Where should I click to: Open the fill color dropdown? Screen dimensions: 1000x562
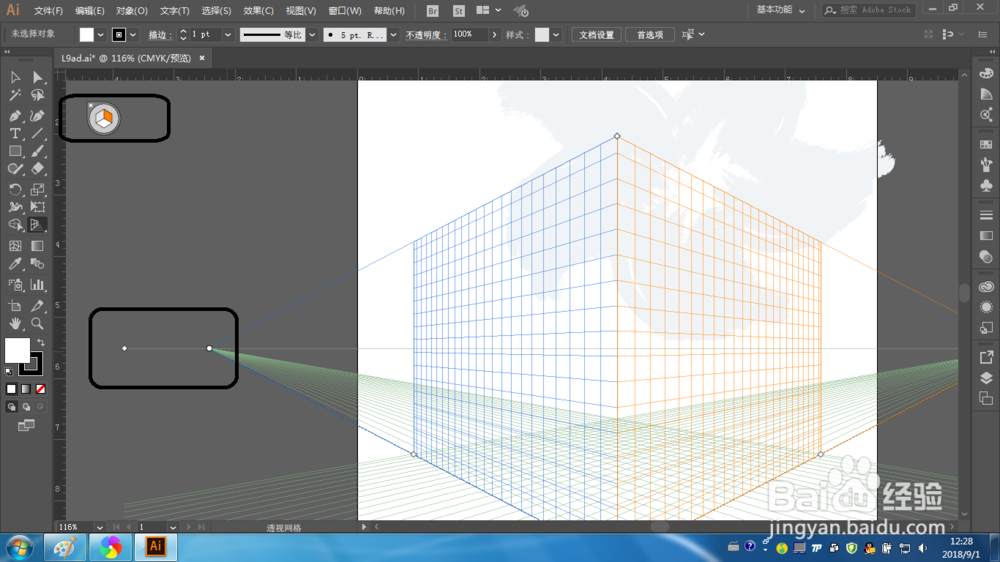tap(100, 35)
